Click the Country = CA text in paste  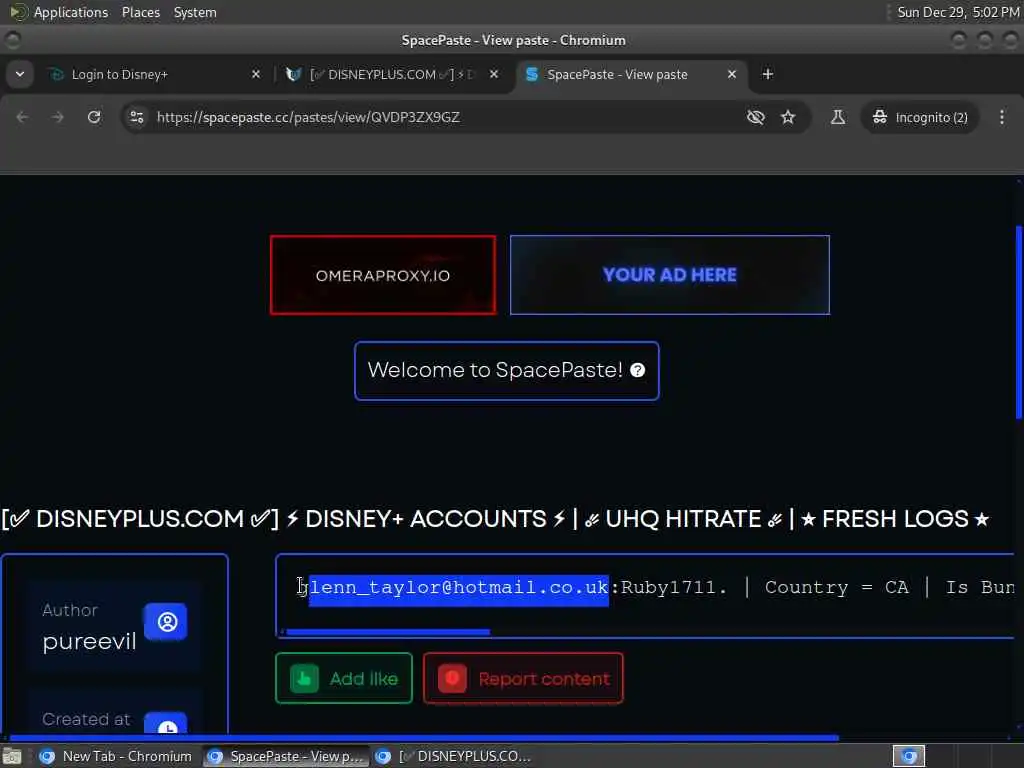(837, 587)
